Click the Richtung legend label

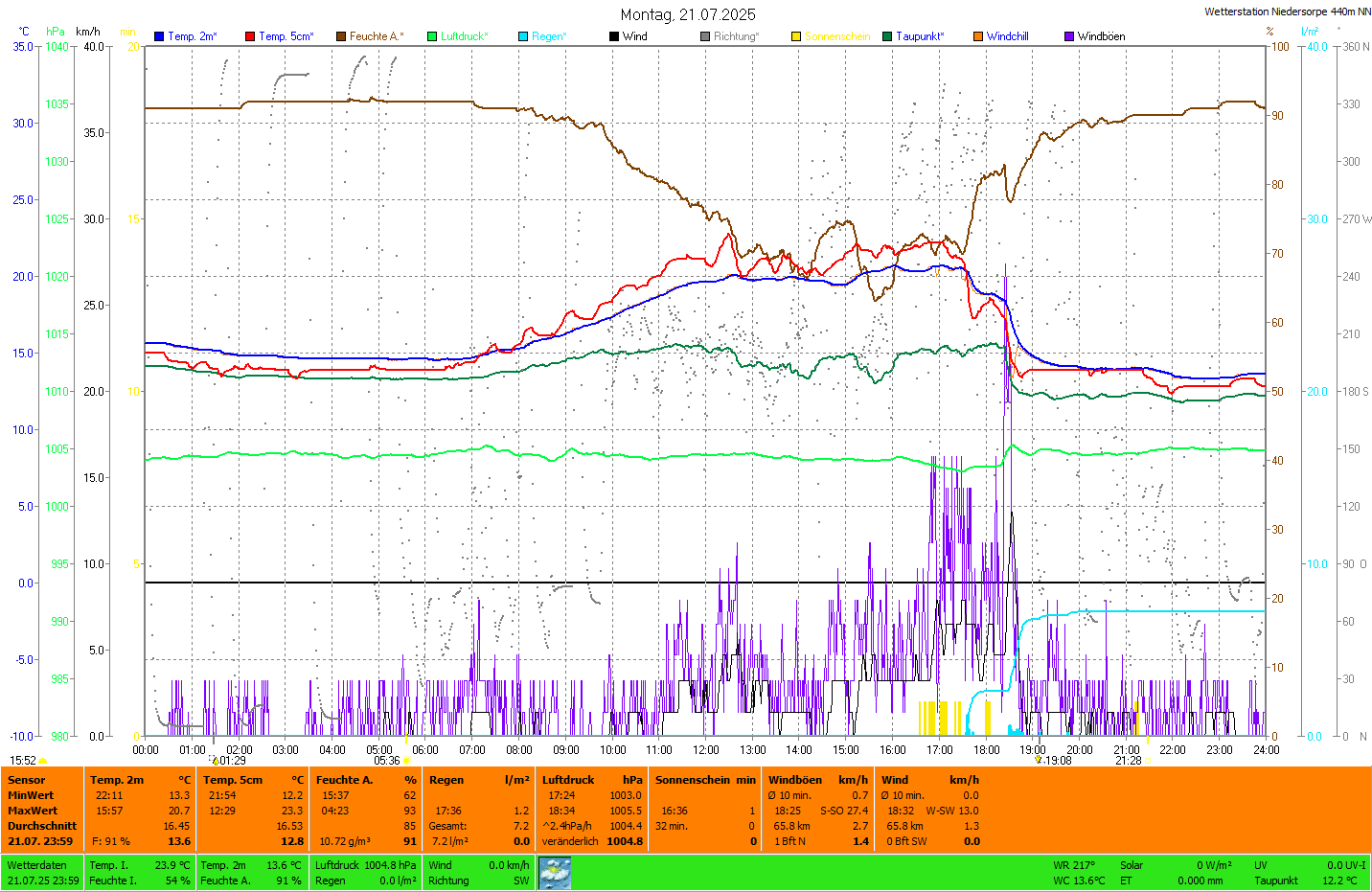735,36
